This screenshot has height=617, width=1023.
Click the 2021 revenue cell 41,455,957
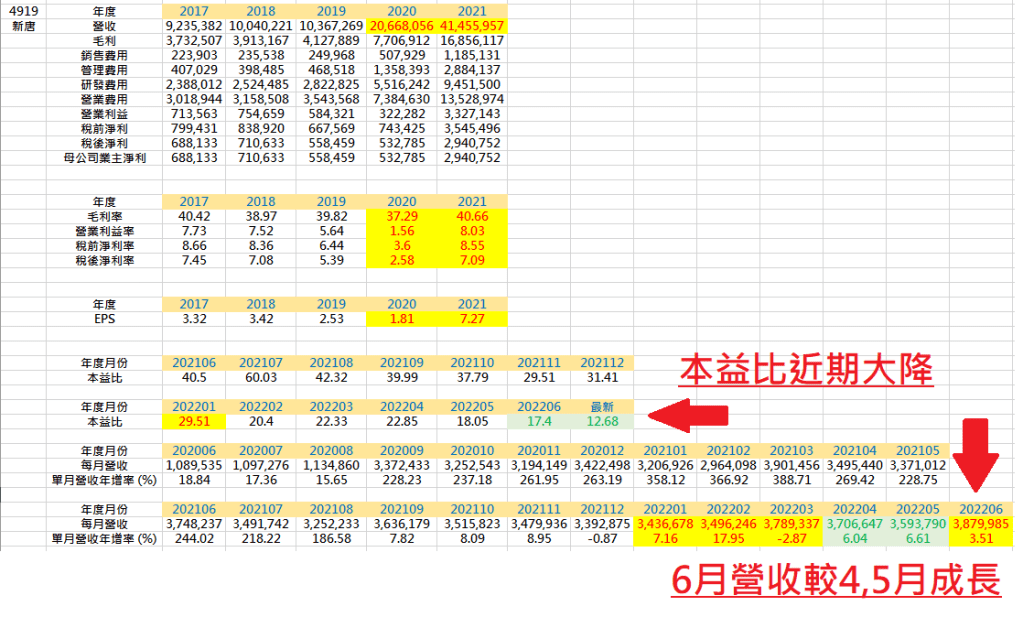tap(471, 24)
